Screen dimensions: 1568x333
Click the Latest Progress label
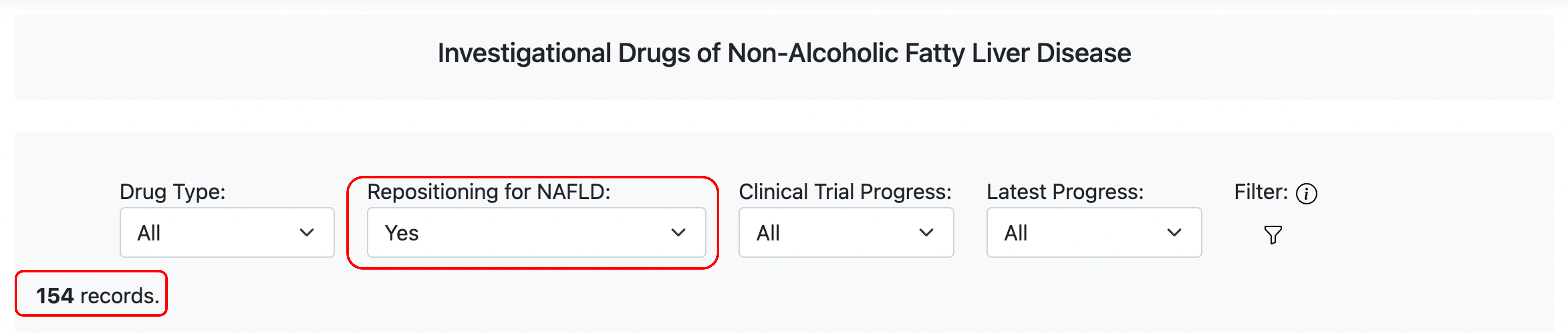1065,192
